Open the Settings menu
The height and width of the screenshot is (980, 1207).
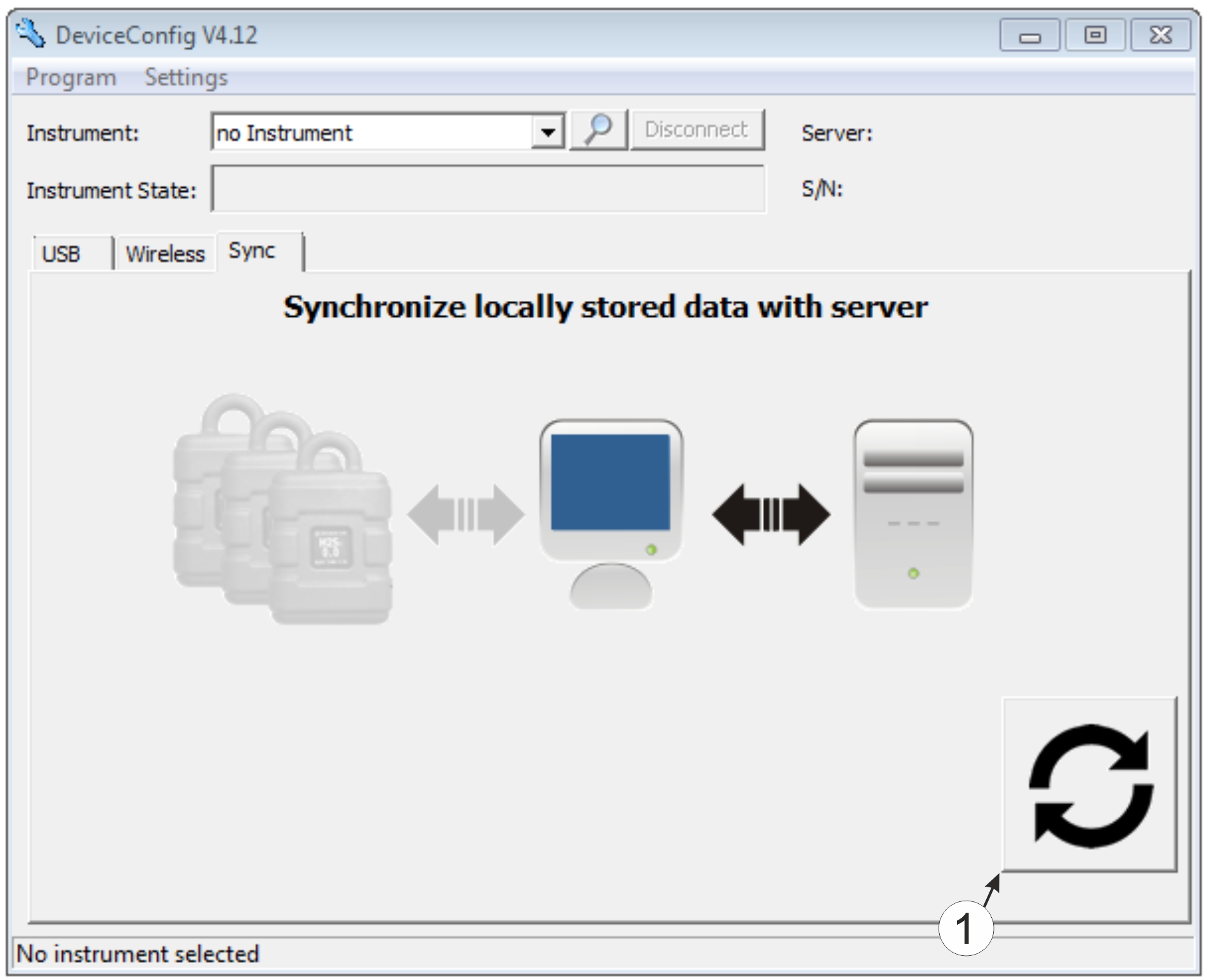click(186, 77)
